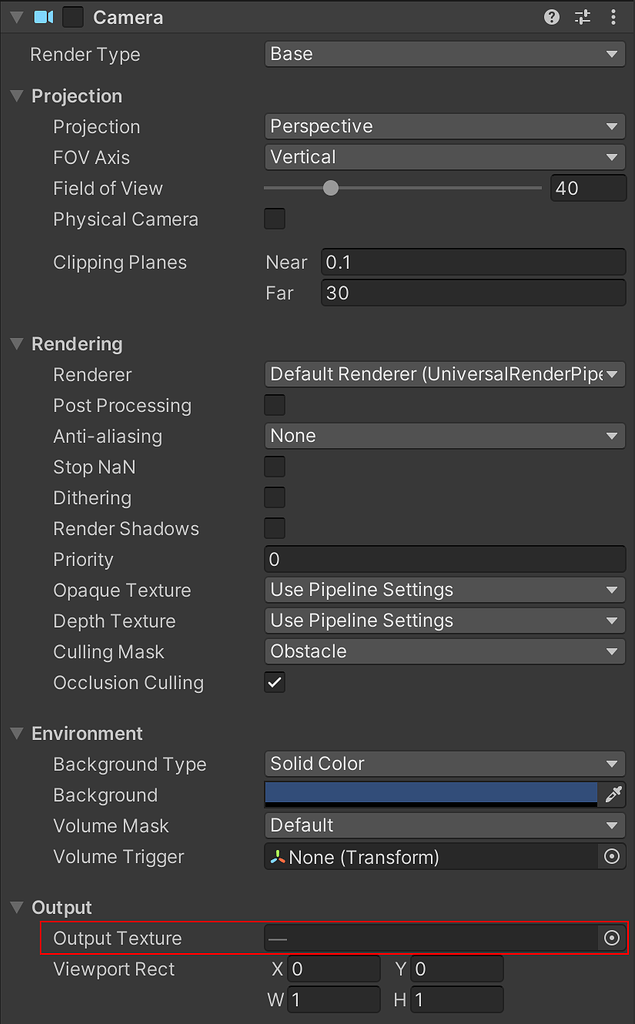The width and height of the screenshot is (635, 1024).
Task: Collapse the Projection section foldout
Action: pos(17,96)
